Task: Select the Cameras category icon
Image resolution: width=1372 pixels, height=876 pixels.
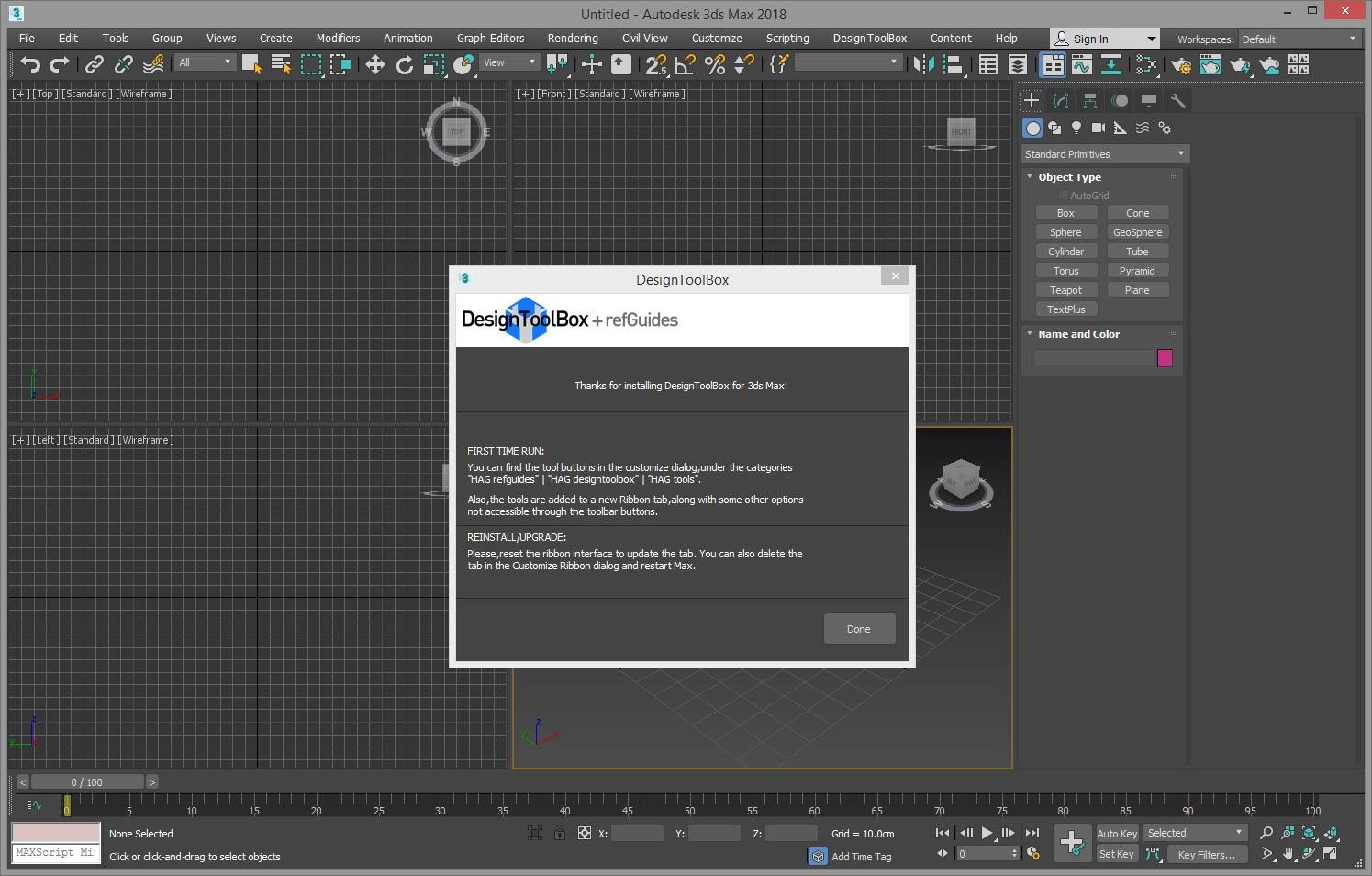Action: pyautogui.click(x=1099, y=128)
